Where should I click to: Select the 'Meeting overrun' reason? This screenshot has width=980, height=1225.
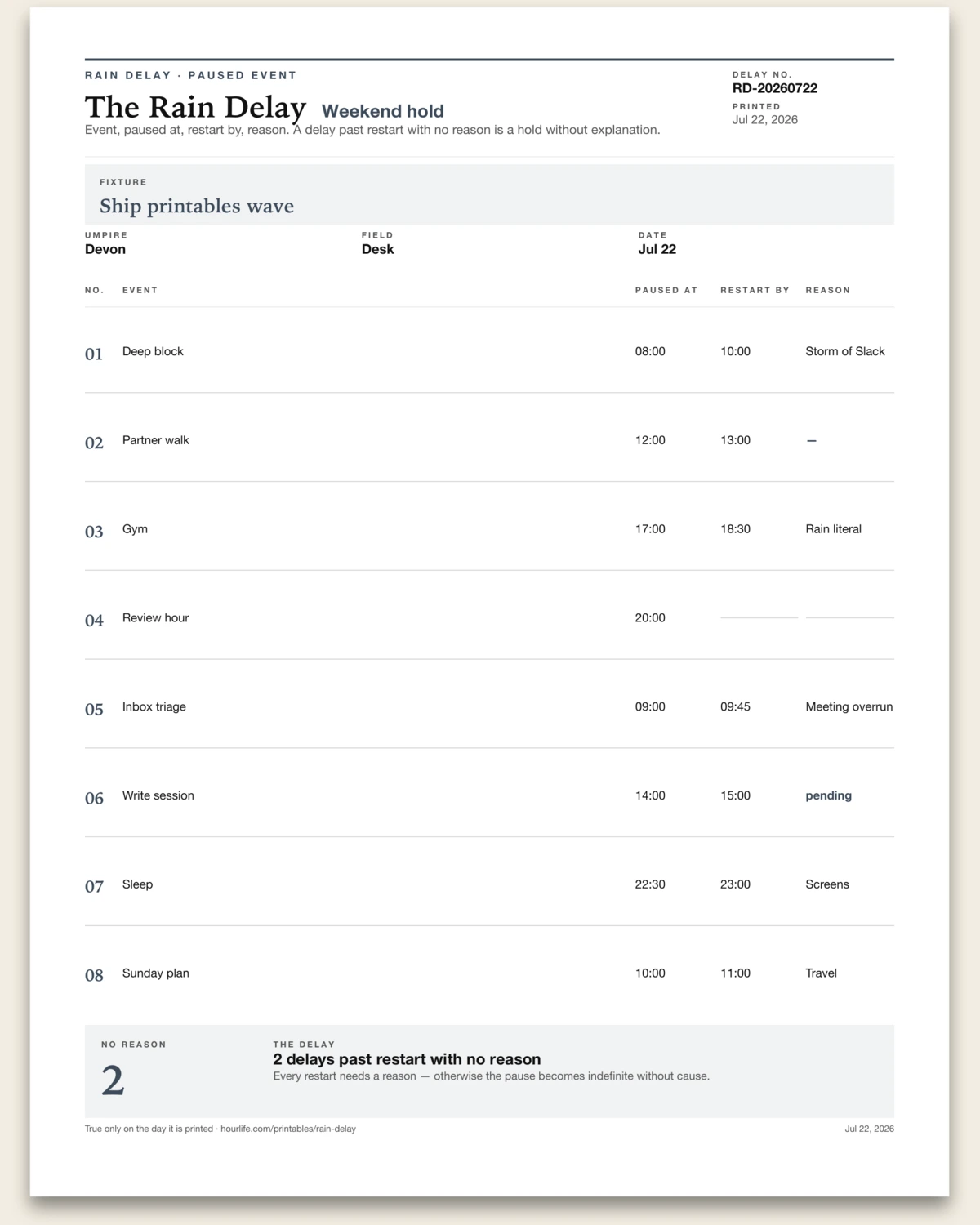849,706
